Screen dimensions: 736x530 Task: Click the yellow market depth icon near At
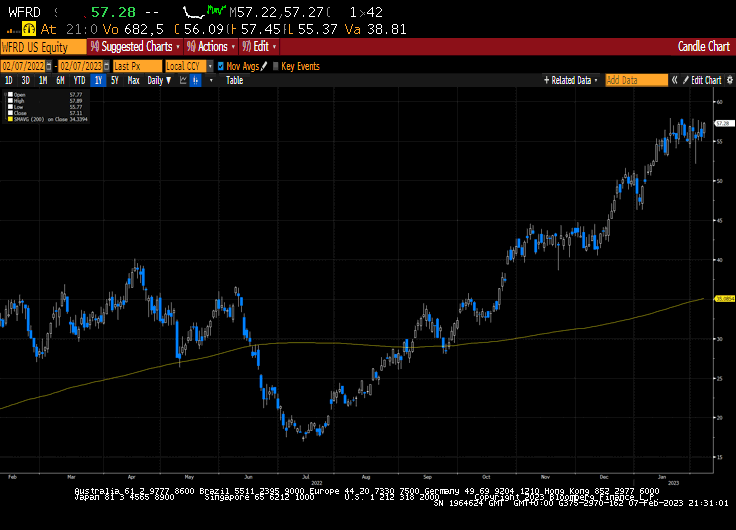tap(29, 29)
